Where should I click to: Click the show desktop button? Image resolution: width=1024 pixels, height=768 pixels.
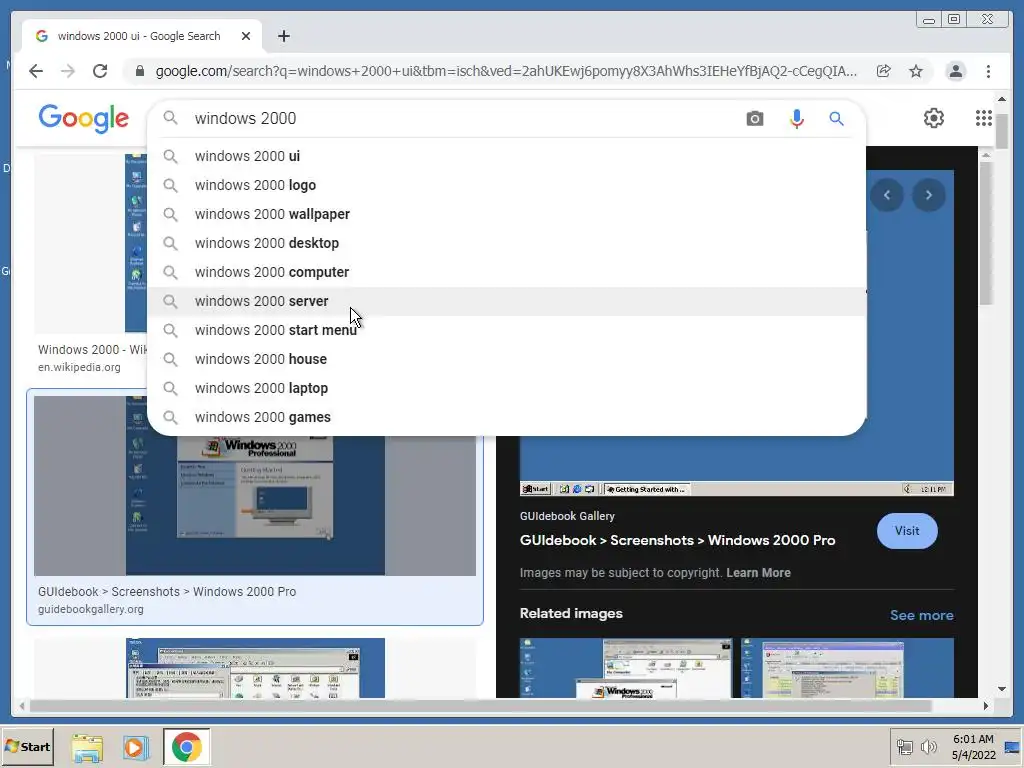[x=1013, y=746]
